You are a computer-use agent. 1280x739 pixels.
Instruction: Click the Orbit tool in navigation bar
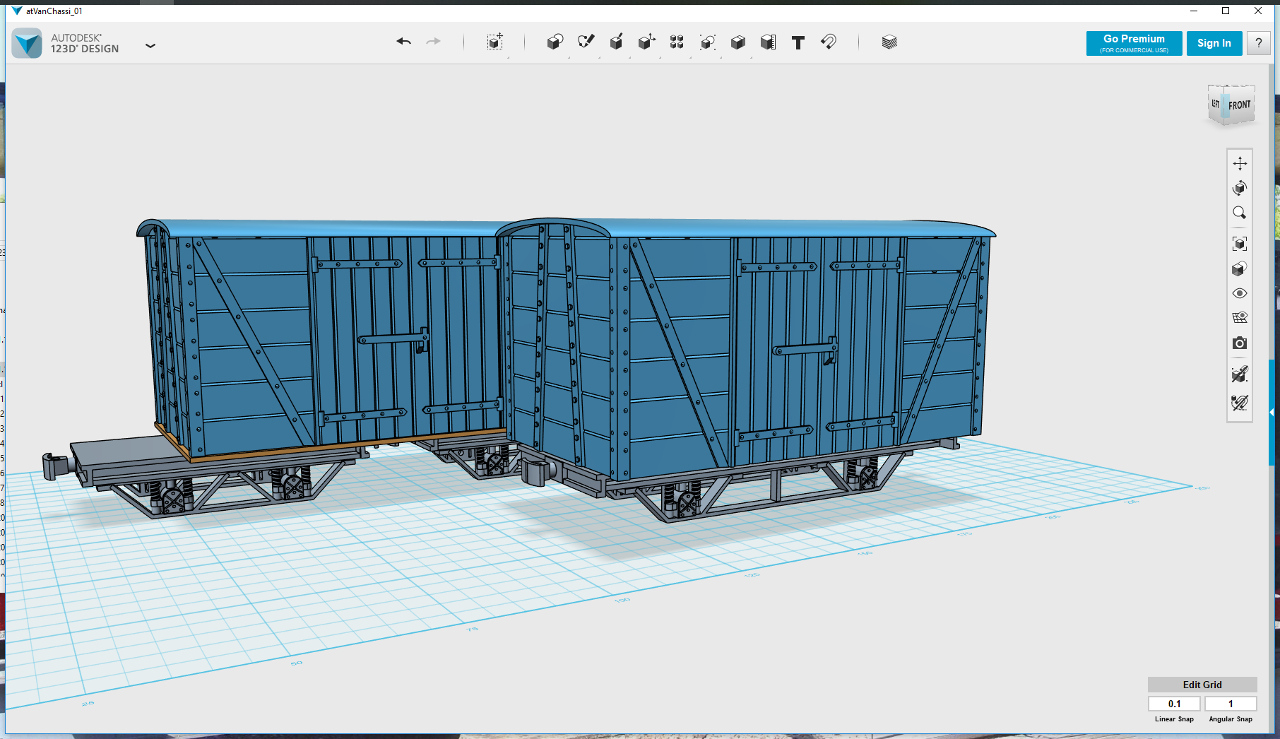click(1240, 188)
